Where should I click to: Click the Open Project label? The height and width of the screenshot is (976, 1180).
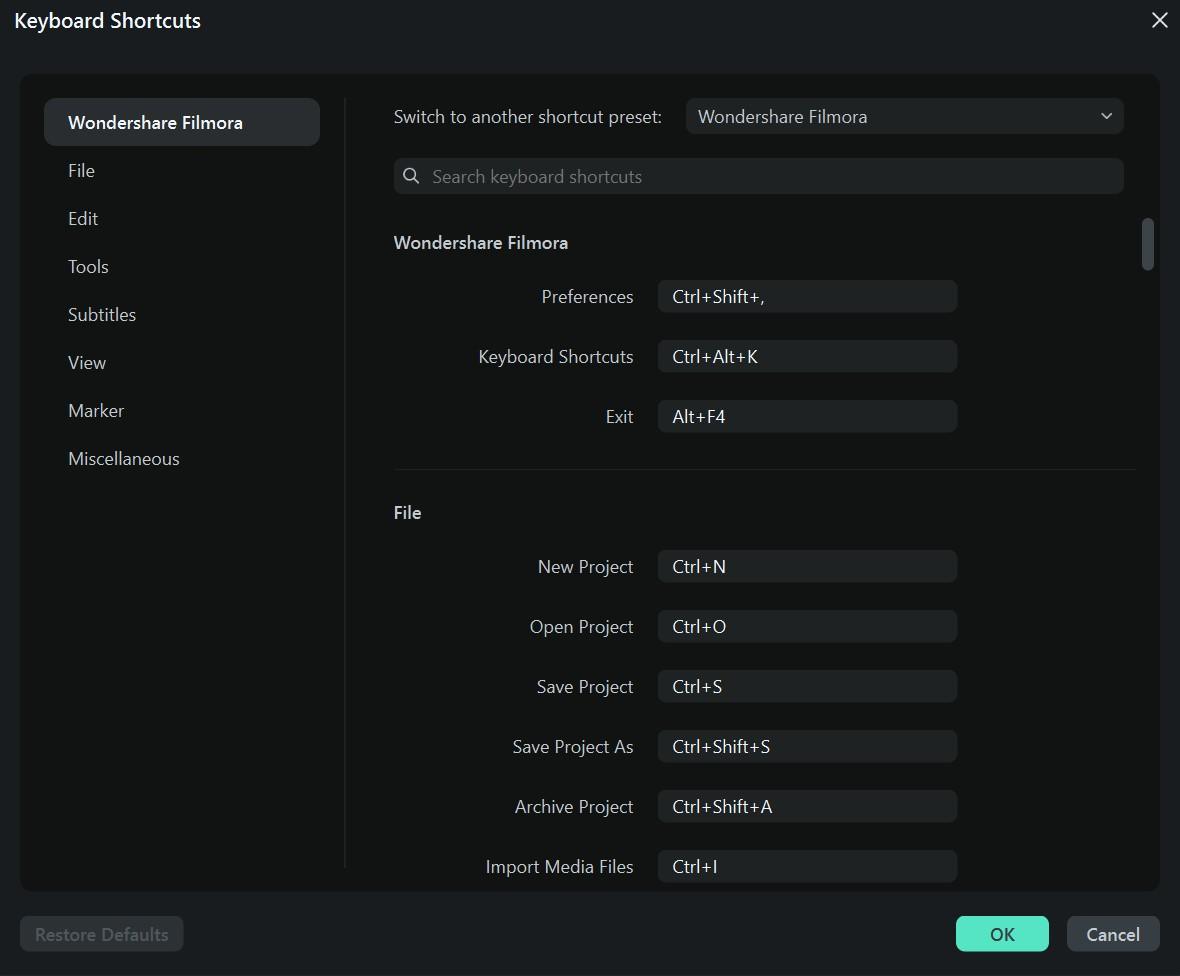[x=581, y=627]
